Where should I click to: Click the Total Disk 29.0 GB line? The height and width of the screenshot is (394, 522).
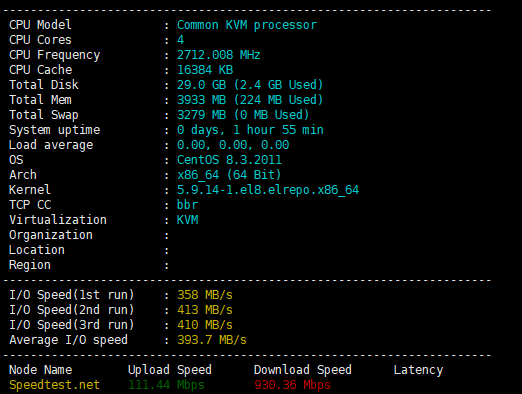point(250,85)
